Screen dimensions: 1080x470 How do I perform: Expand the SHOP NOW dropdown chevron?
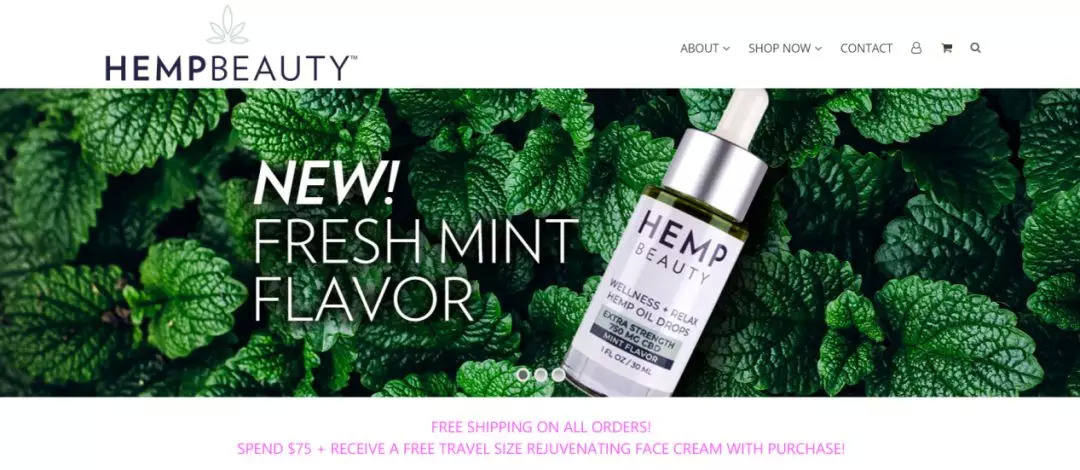click(x=818, y=49)
